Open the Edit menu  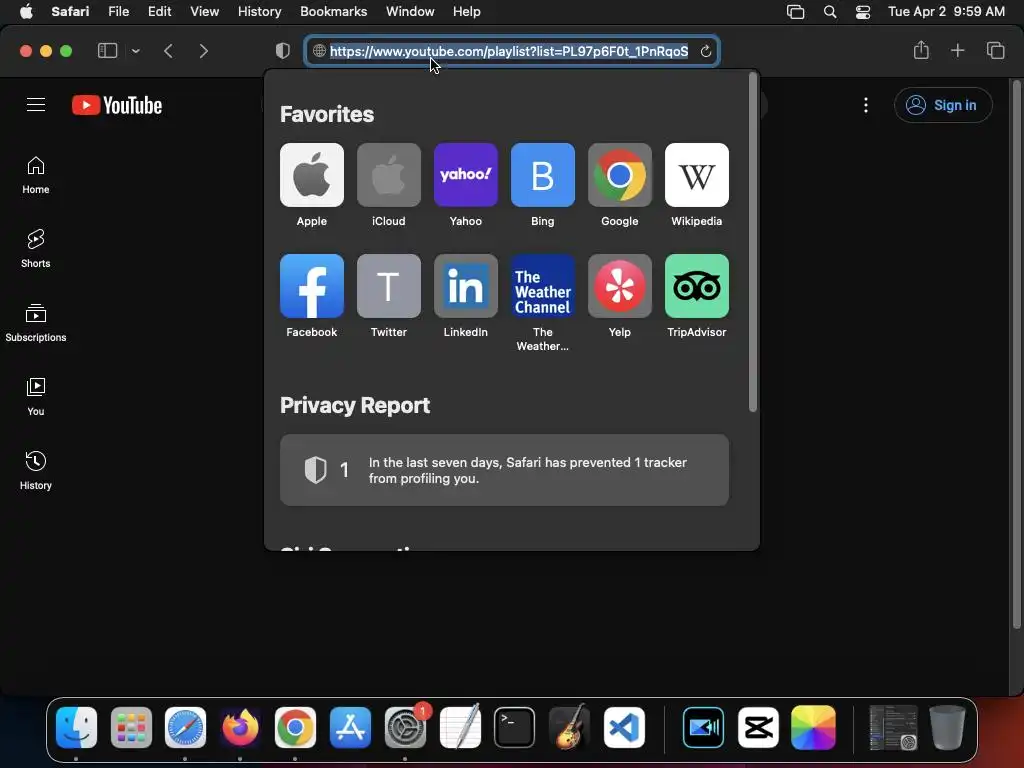pos(159,12)
